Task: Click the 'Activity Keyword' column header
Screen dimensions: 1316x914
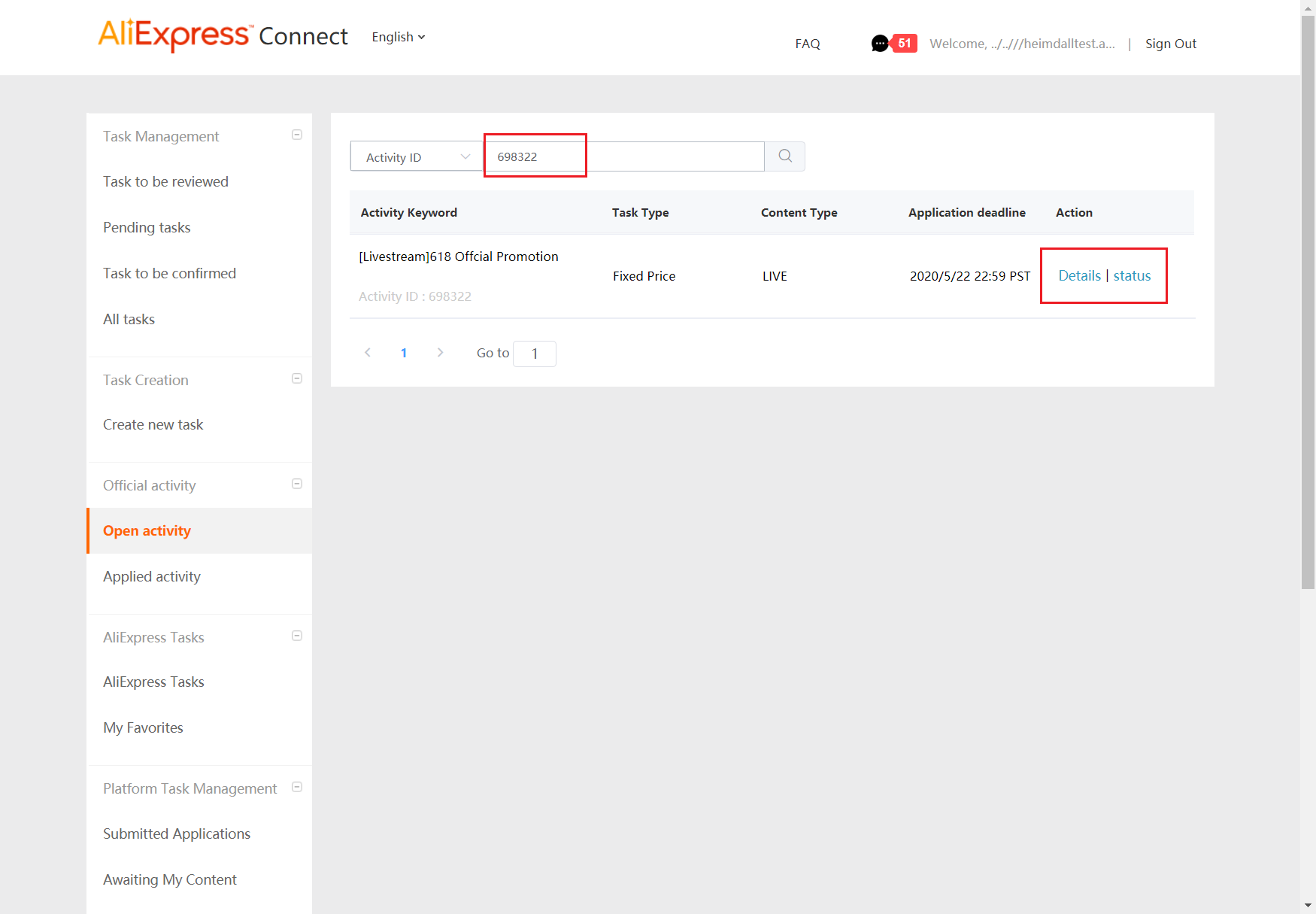Action: [409, 213]
